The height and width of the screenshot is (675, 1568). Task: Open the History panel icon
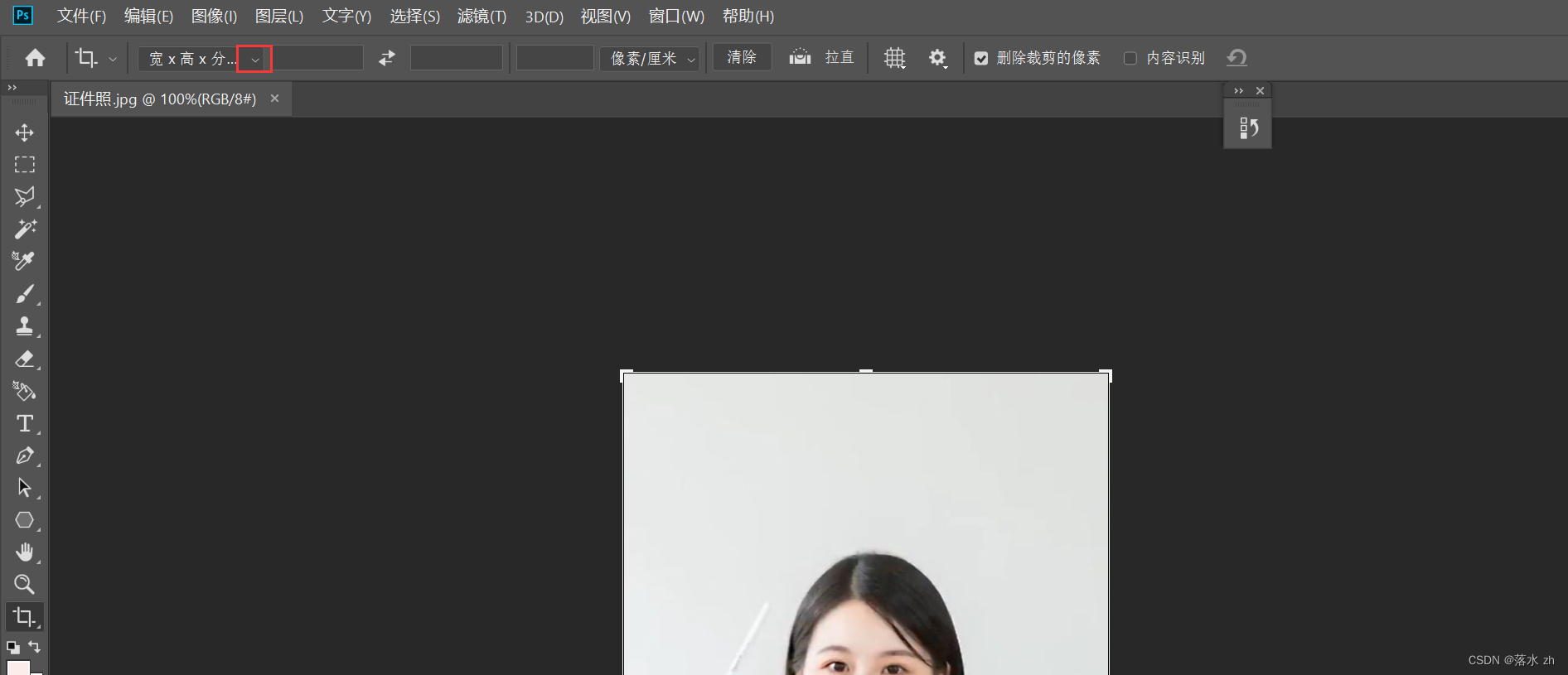click(x=1248, y=128)
